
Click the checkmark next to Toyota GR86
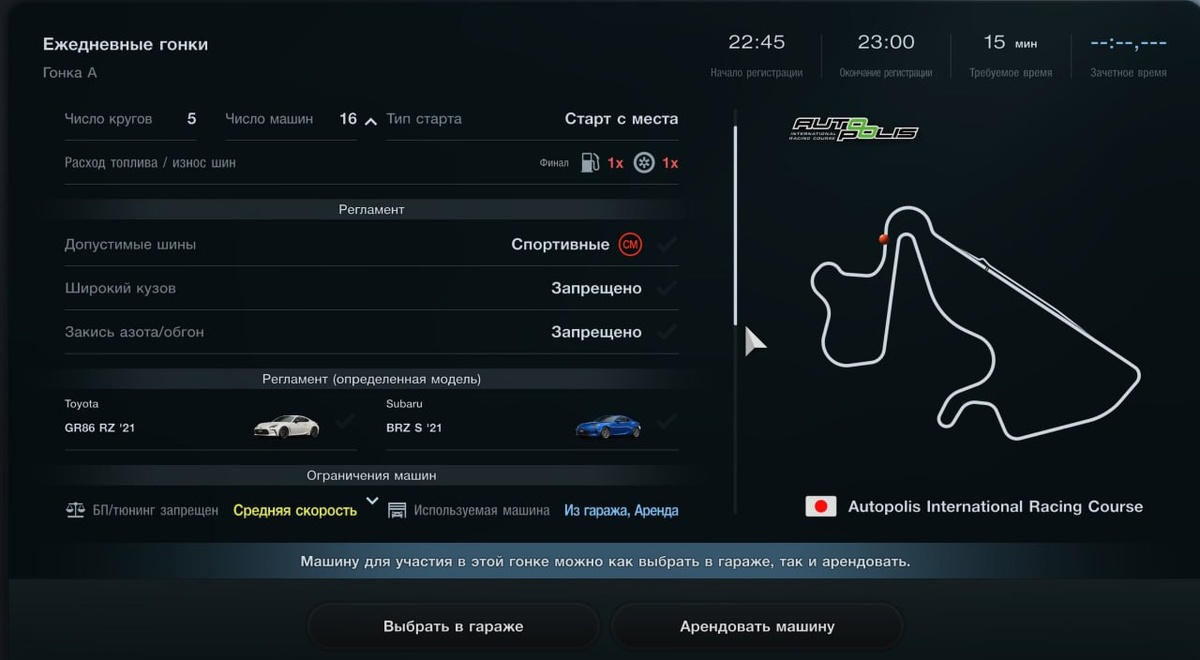click(345, 422)
